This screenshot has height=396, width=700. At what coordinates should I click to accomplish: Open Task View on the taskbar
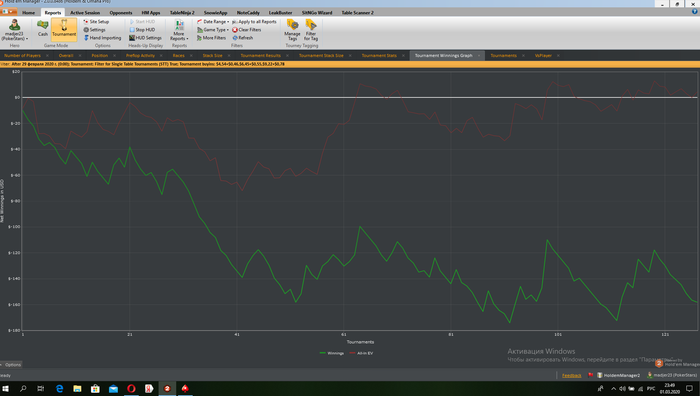pos(41,388)
